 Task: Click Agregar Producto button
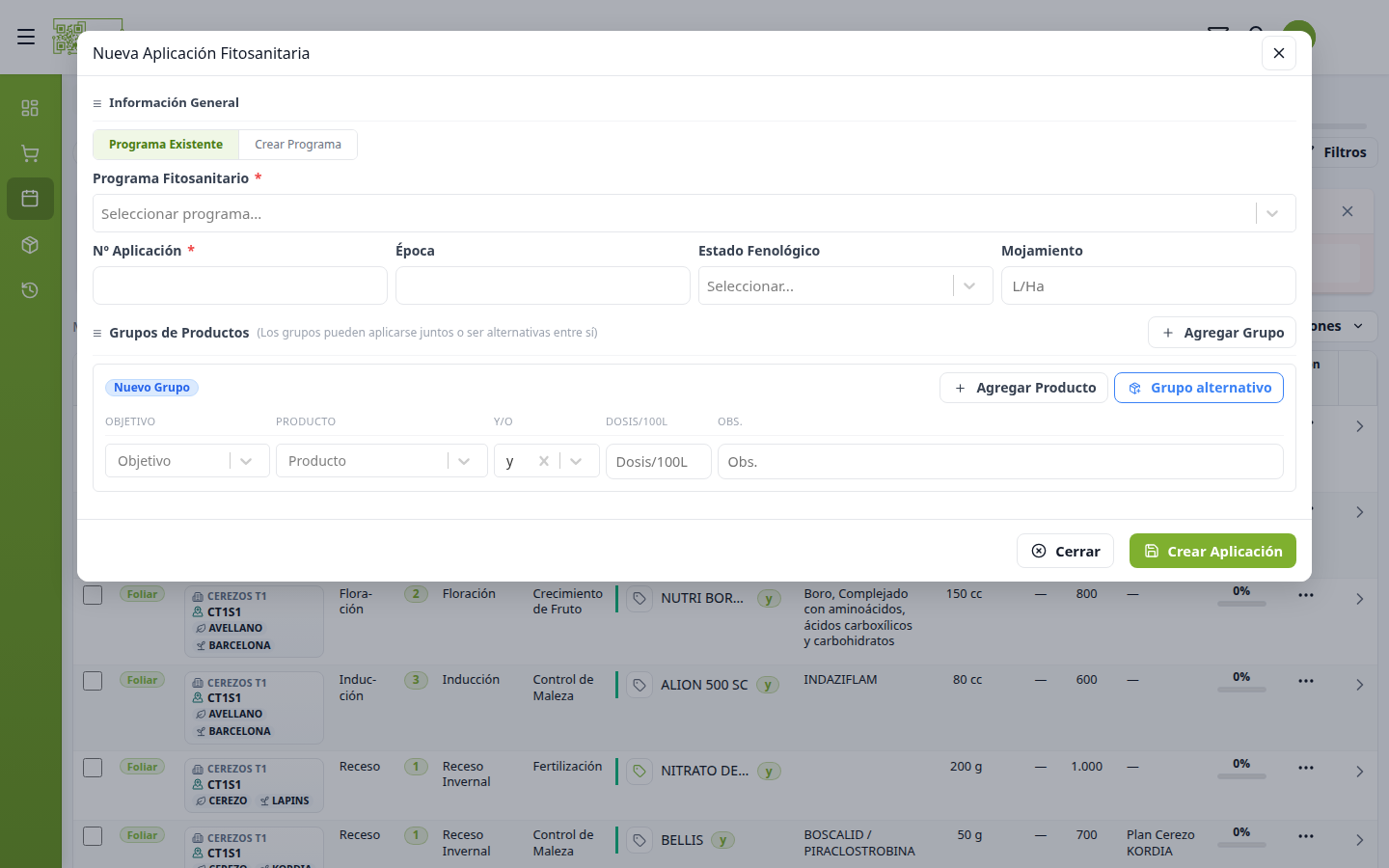1023,388
